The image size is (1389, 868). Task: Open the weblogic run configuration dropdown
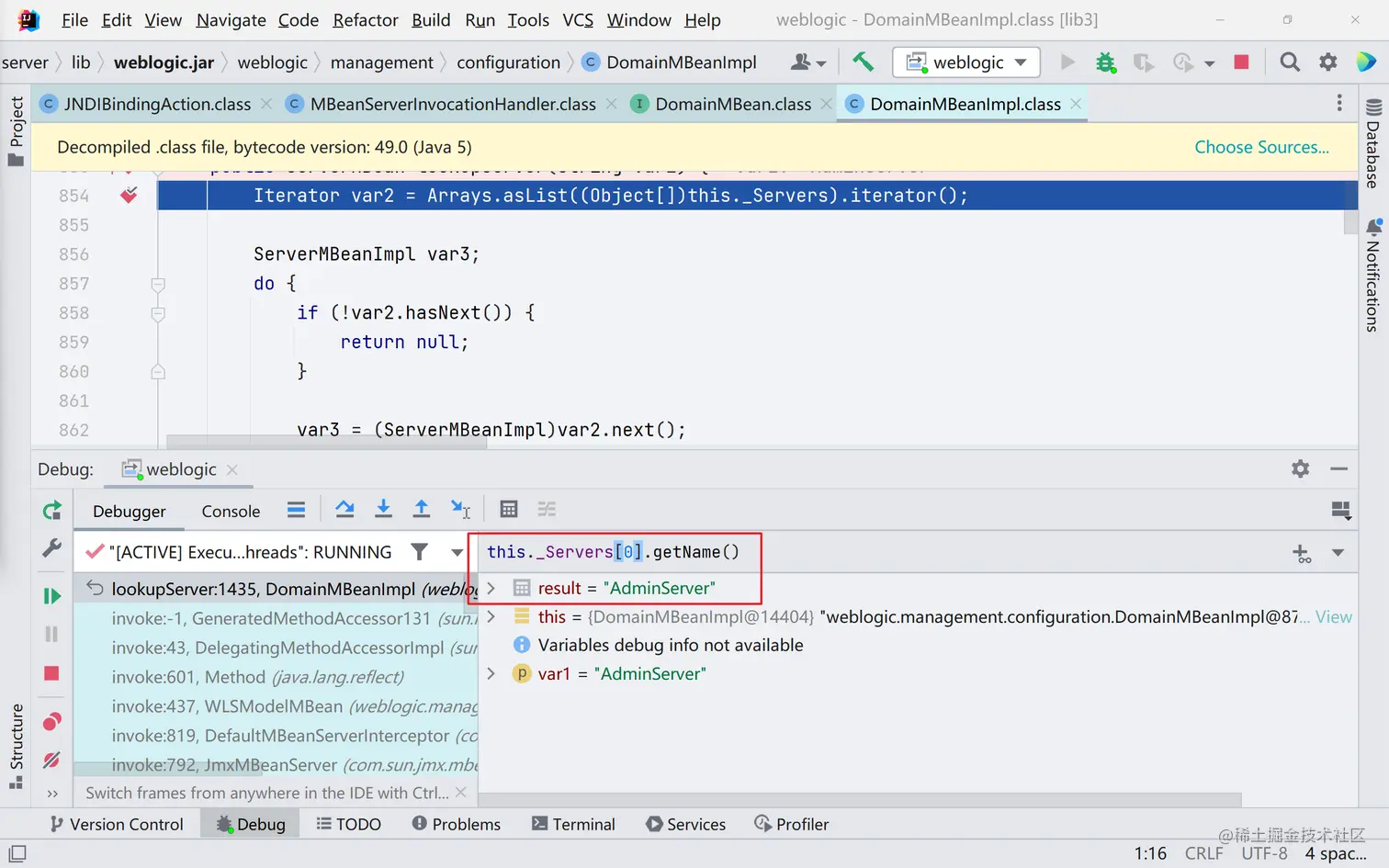pyautogui.click(x=966, y=62)
